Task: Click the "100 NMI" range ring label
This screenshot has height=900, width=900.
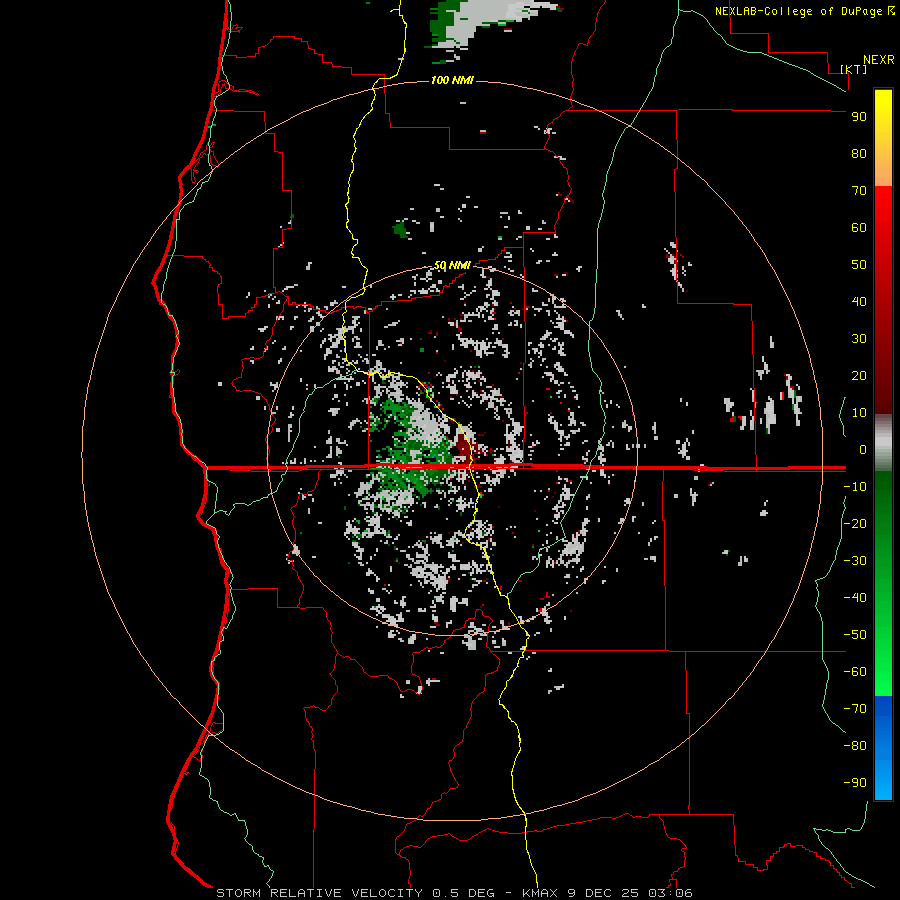Action: coord(452,80)
